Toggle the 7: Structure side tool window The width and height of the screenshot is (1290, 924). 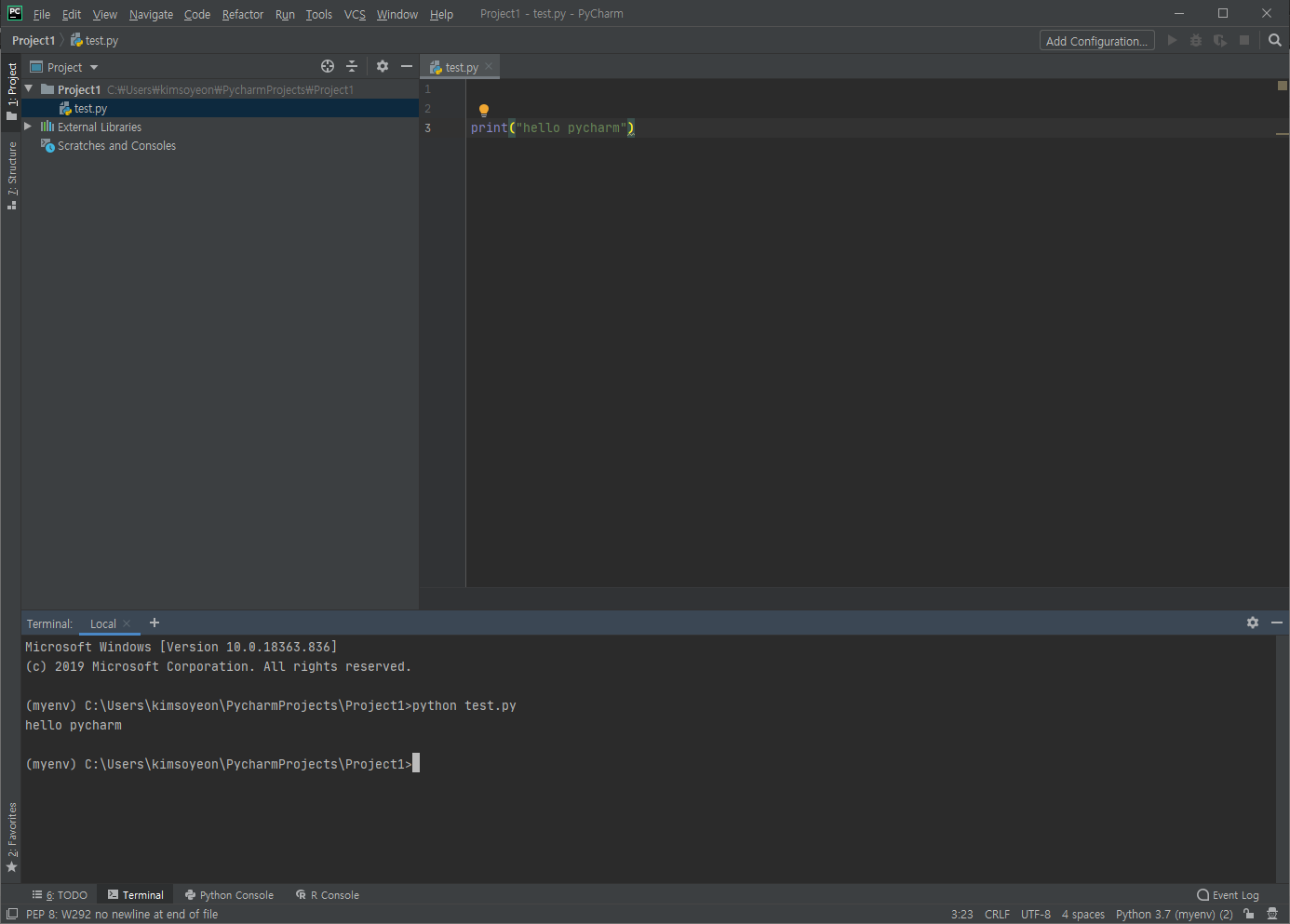[12, 175]
